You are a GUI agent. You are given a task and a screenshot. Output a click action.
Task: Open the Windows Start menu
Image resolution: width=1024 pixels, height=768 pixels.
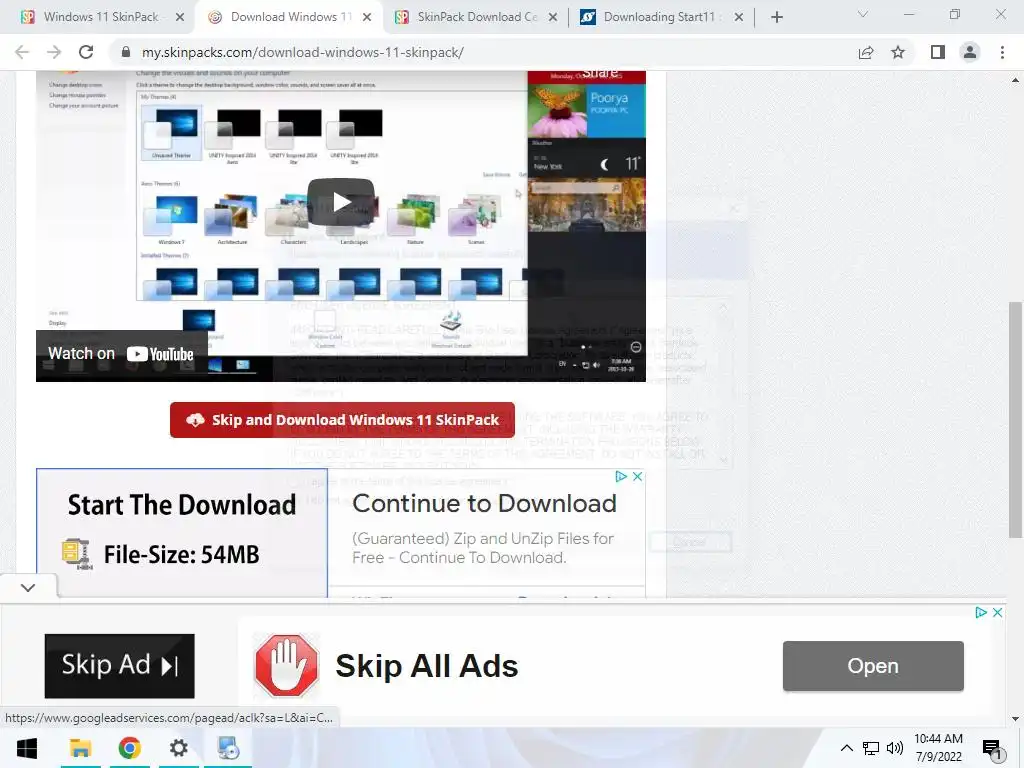(x=27, y=748)
